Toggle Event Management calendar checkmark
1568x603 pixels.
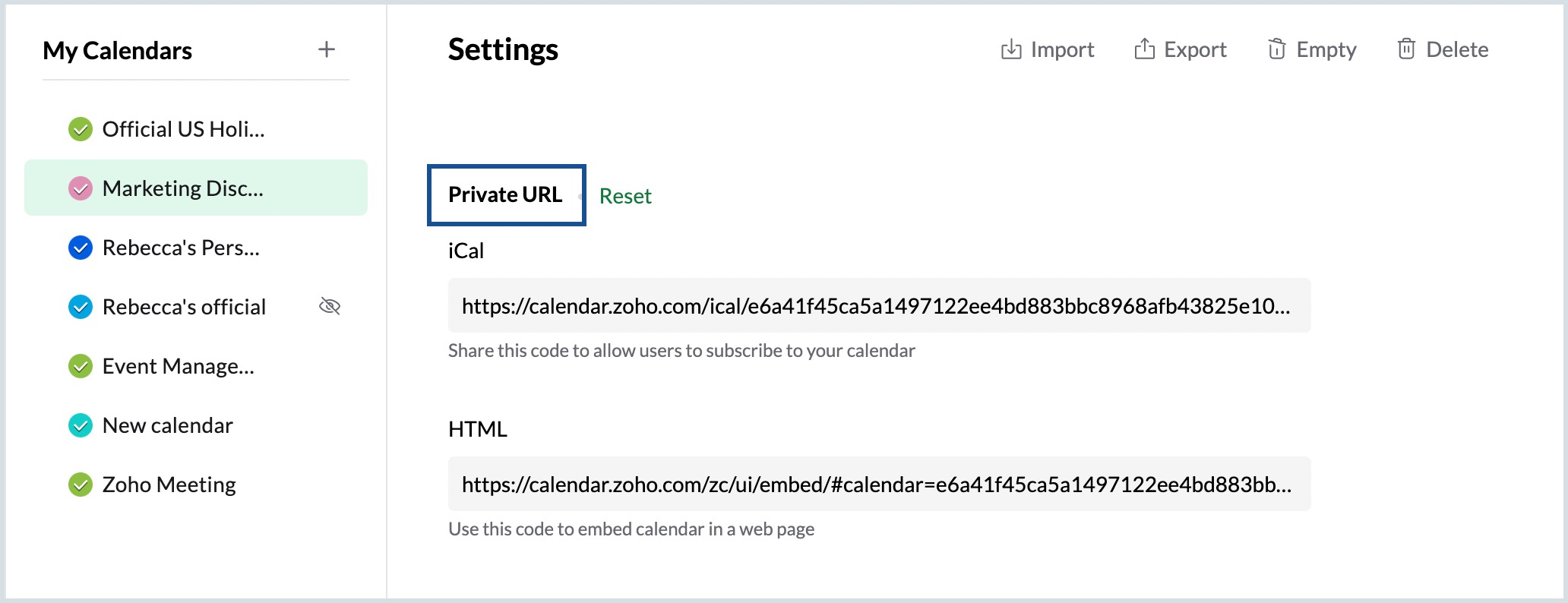81,366
